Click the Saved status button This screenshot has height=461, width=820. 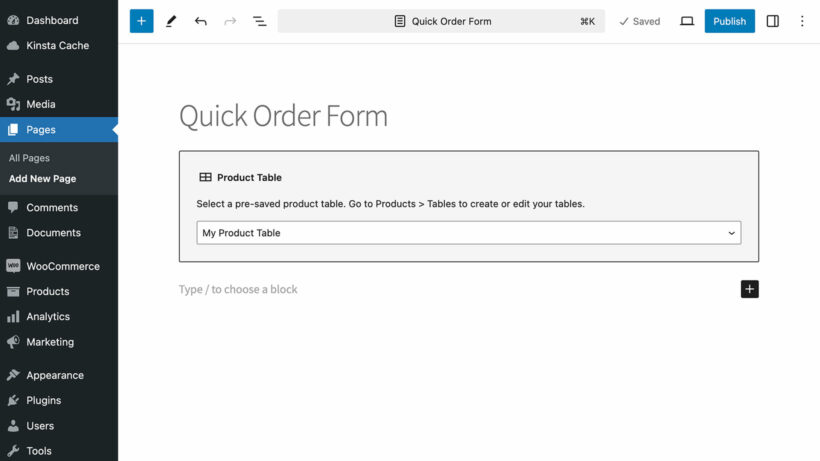tap(639, 21)
